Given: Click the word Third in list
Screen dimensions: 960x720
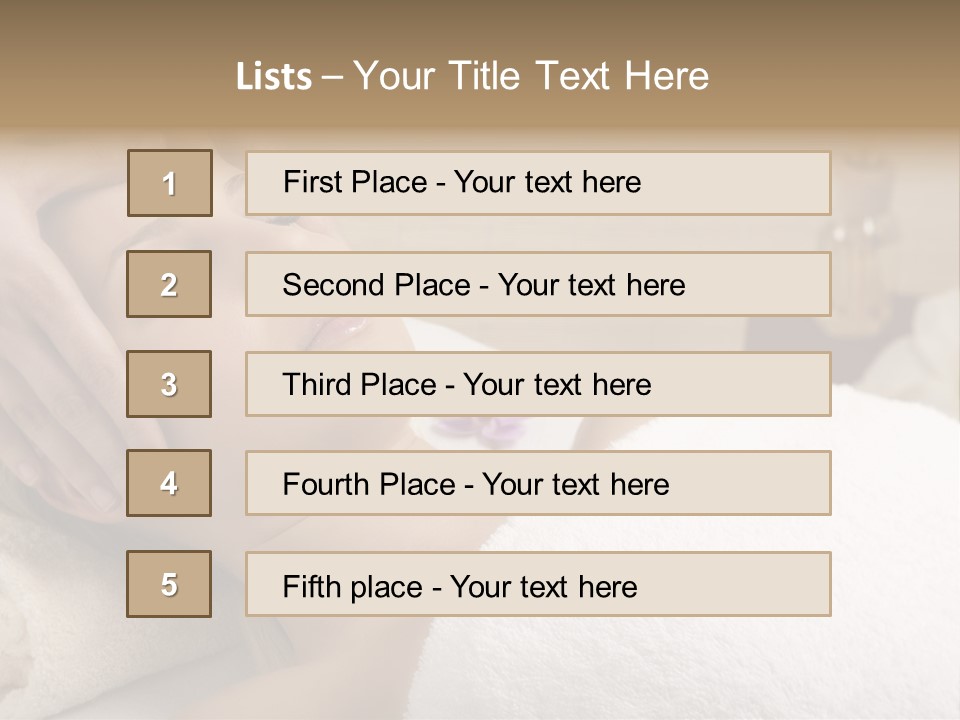Looking at the screenshot, I should tap(317, 385).
